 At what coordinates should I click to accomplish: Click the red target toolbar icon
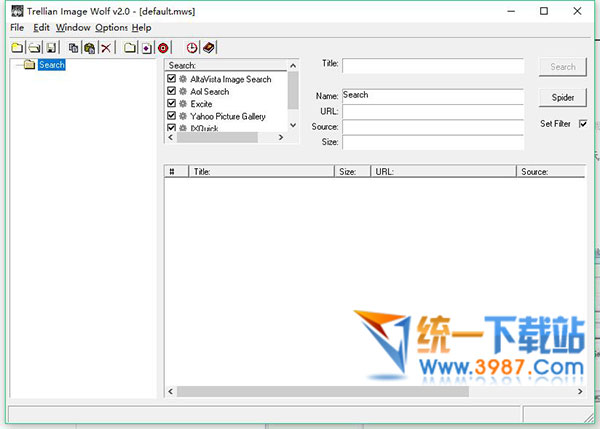tap(163, 48)
